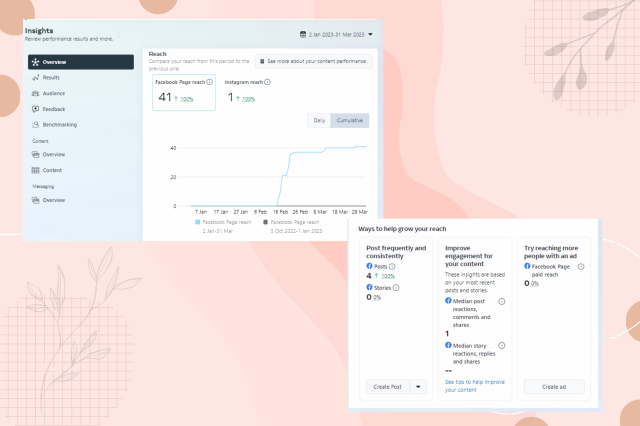Click the Reach section heading
Image resolution: width=640 pixels, height=426 pixels.
[x=158, y=54]
